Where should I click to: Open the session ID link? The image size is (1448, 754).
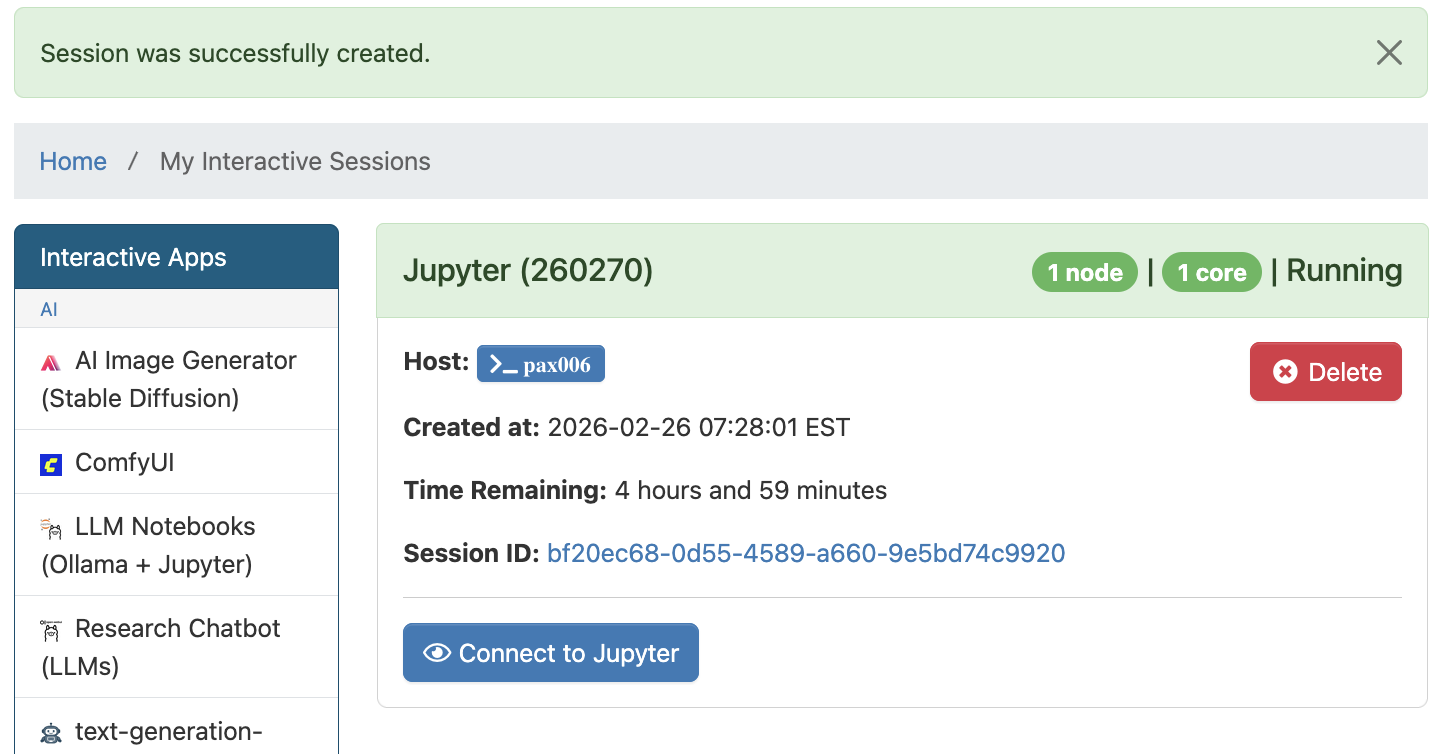tap(806, 552)
